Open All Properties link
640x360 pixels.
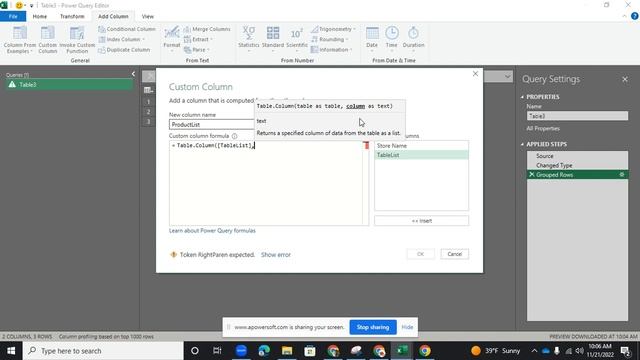[x=543, y=129]
